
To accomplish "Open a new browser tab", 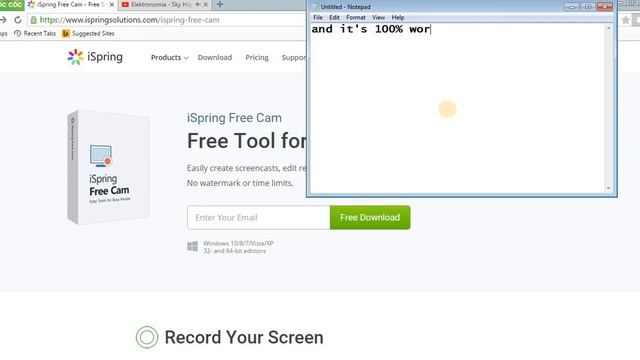I will [220, 4].
